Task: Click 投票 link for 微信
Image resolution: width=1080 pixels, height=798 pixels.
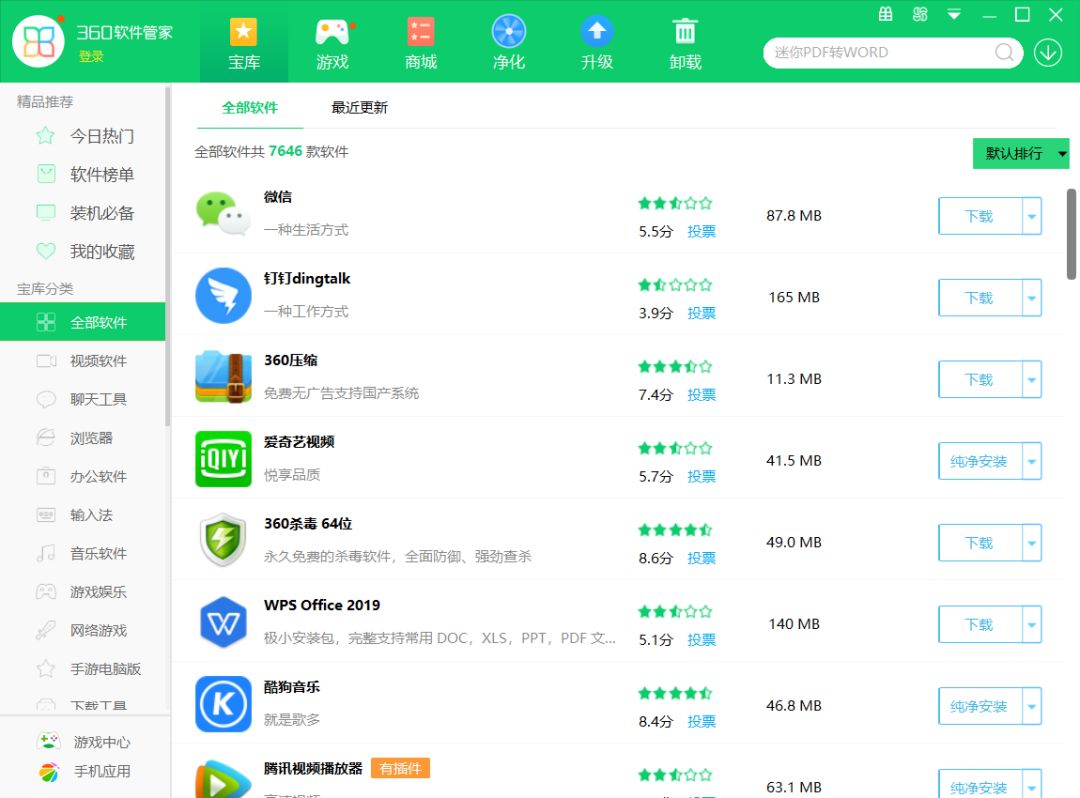Action: (701, 231)
